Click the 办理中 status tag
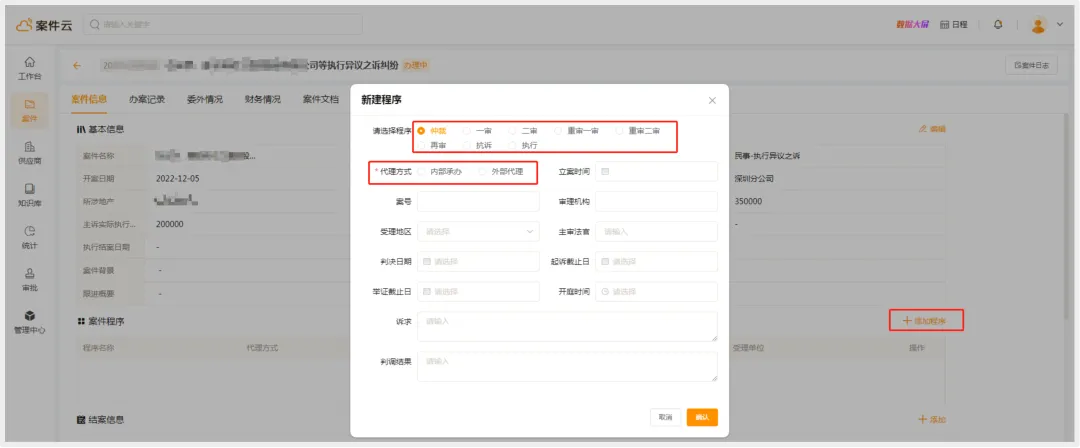 pyautogui.click(x=415, y=65)
